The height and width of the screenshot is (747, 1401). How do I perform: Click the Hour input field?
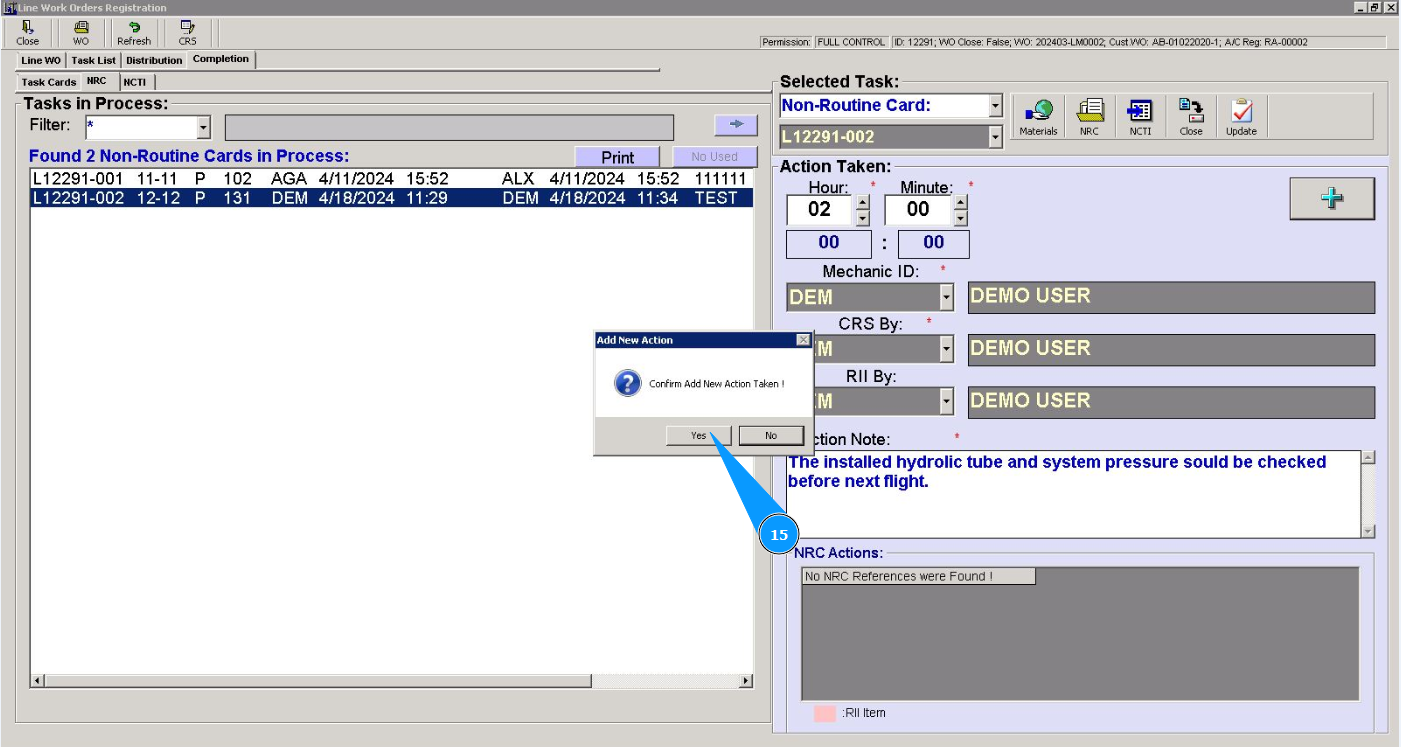click(x=821, y=209)
